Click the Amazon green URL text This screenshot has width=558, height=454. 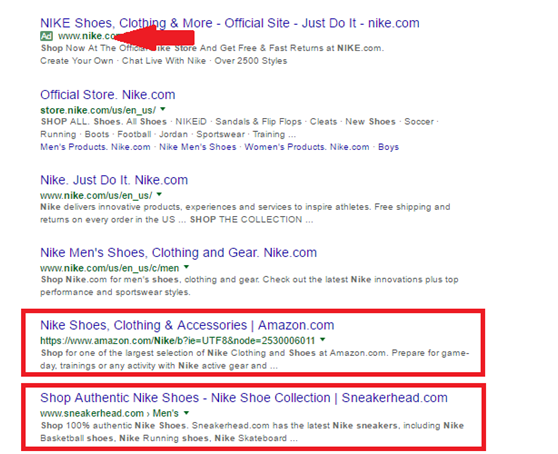coord(178,341)
